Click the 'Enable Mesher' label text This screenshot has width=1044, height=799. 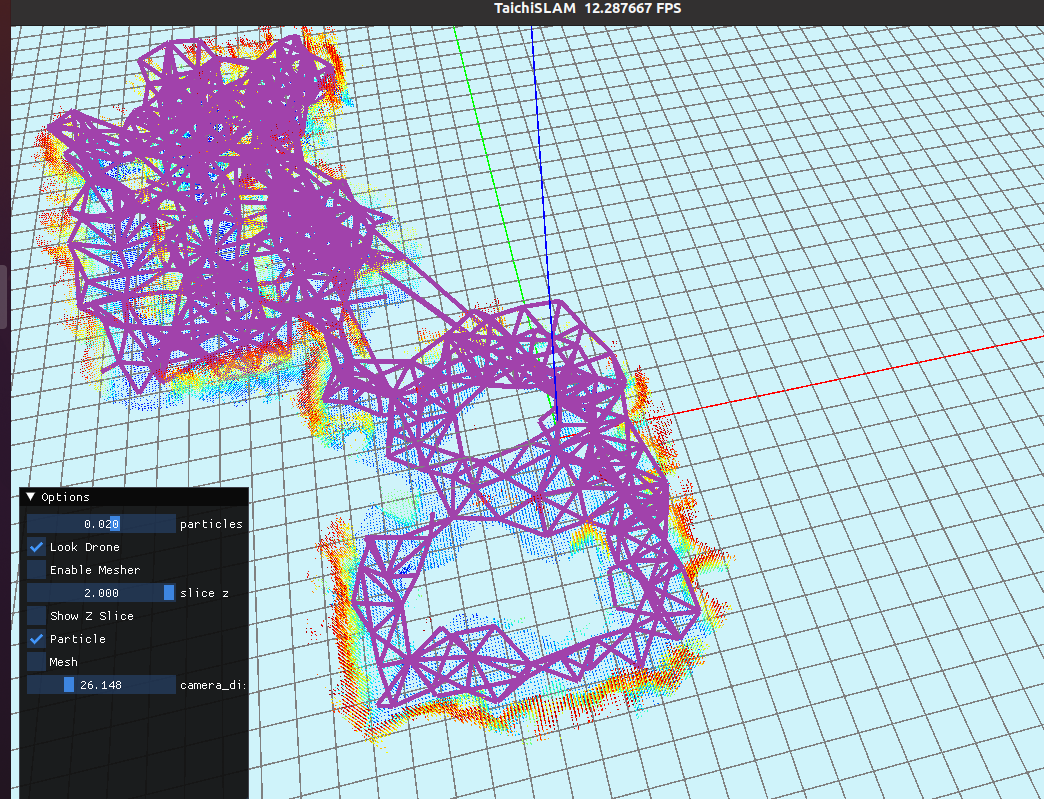tap(95, 570)
